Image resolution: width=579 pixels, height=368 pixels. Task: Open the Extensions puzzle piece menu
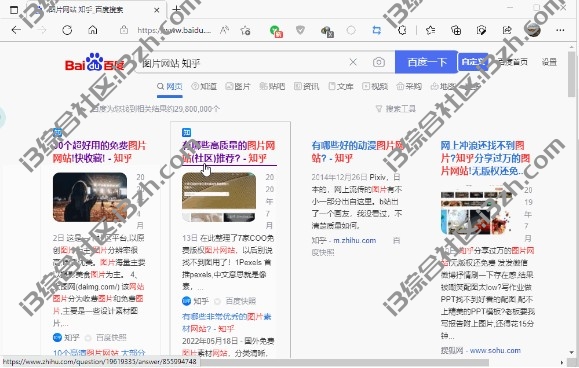click(402, 30)
